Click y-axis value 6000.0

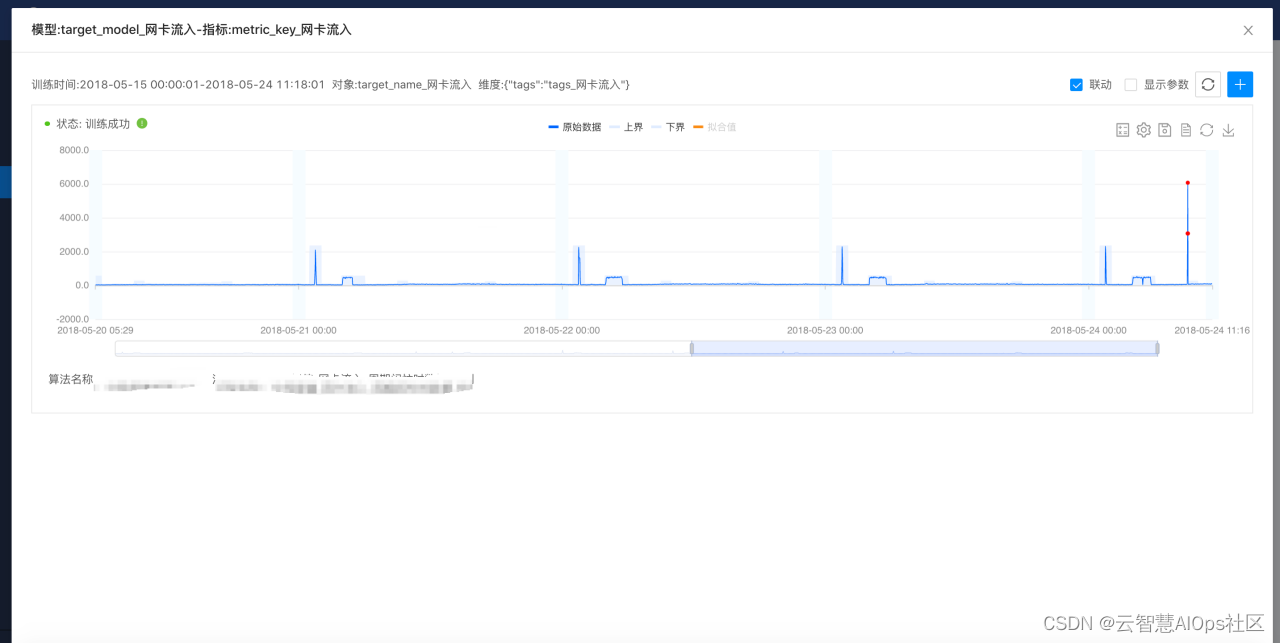pos(74,184)
